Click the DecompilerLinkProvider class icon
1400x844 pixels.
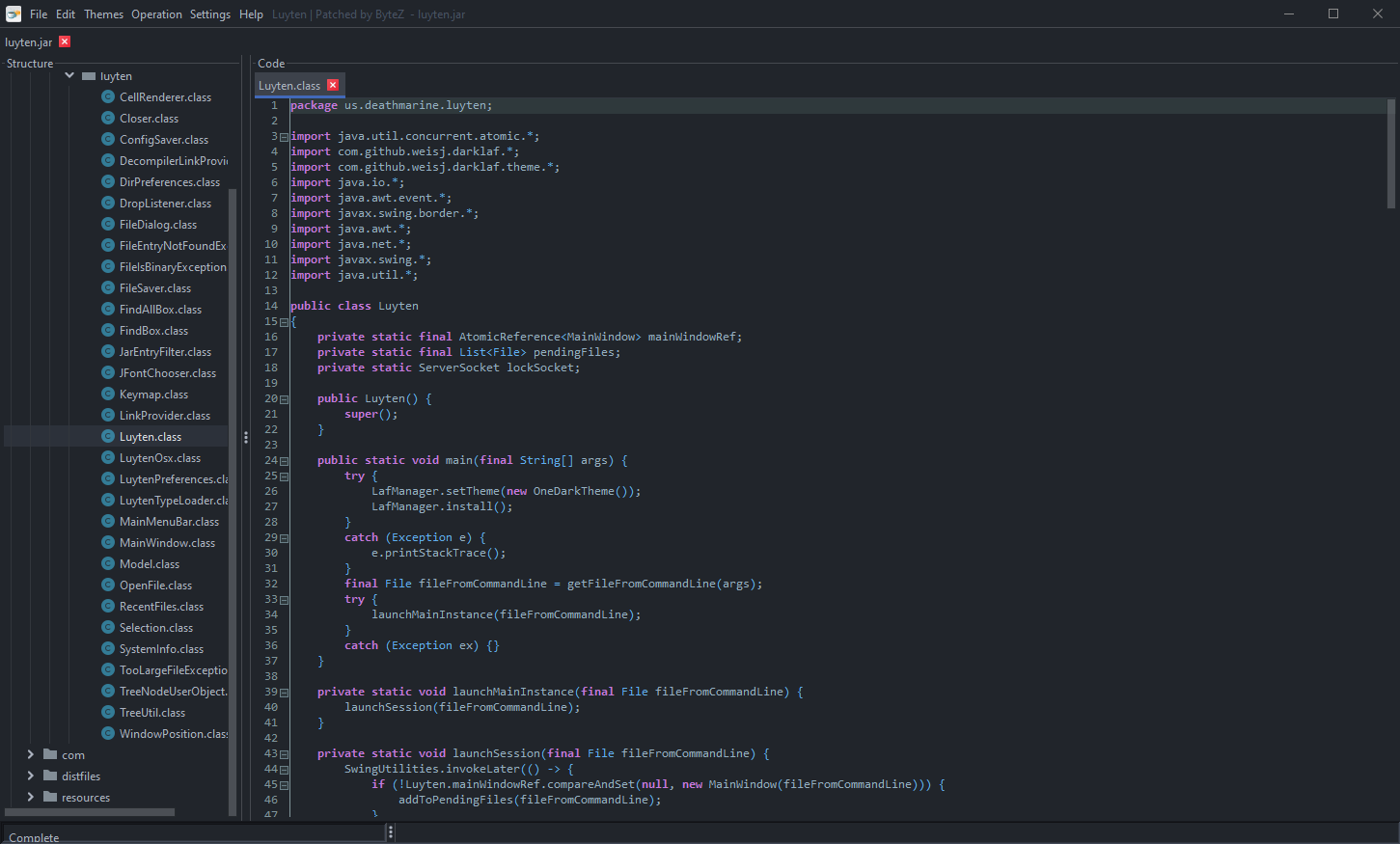(108, 160)
